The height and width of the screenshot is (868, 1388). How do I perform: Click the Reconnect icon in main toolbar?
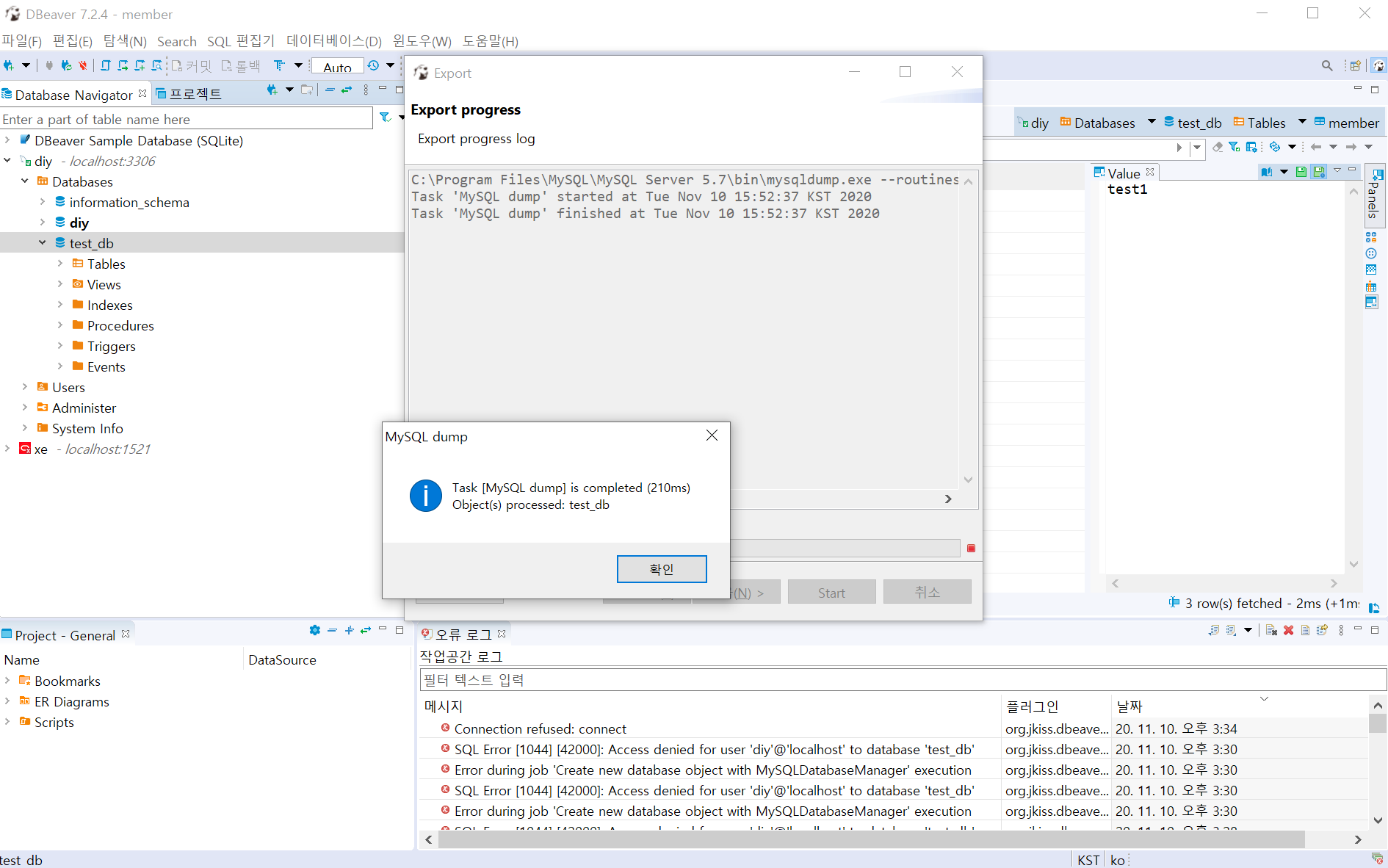(x=66, y=65)
